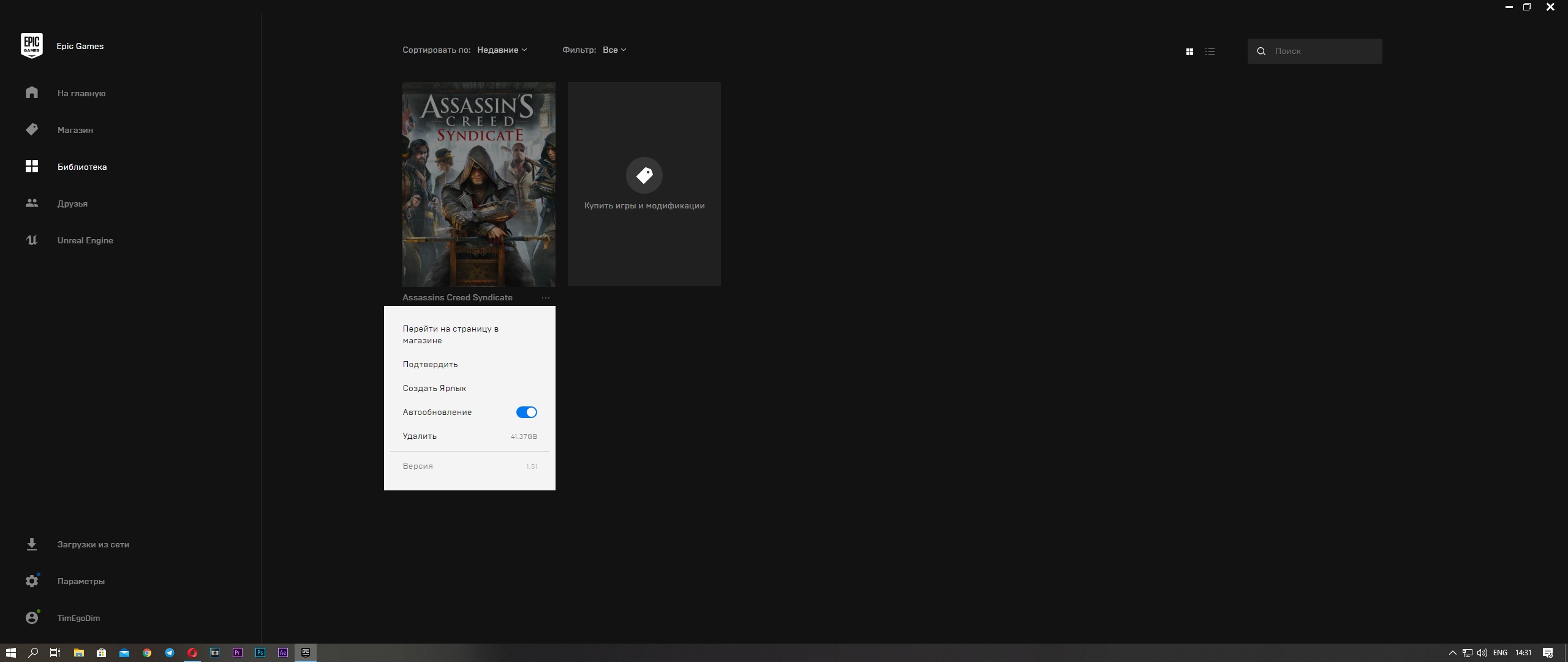Open the volume control in system tray
This screenshot has height=662, width=1568.
[x=1482, y=653]
